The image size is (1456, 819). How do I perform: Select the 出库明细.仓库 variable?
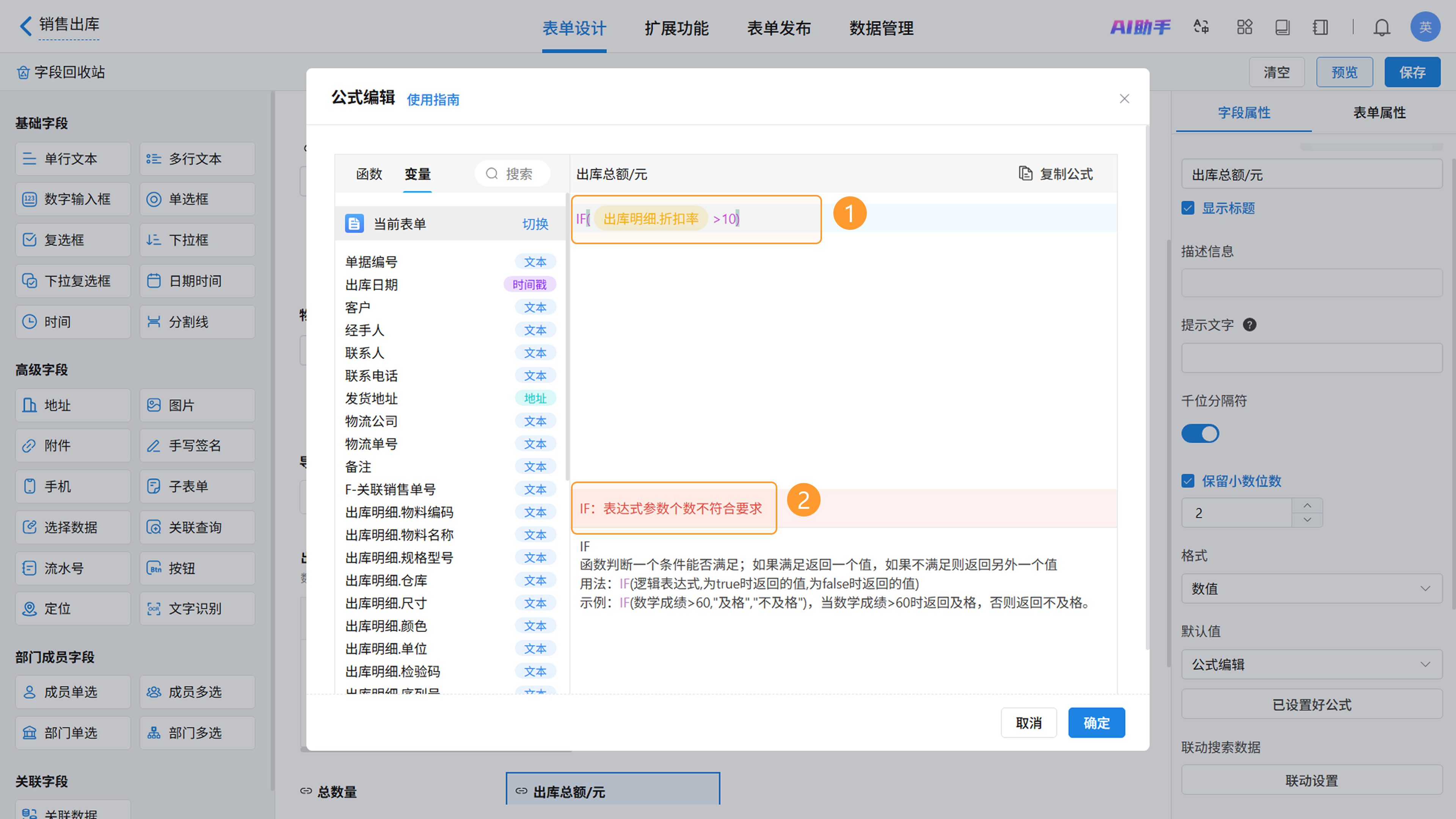(386, 581)
